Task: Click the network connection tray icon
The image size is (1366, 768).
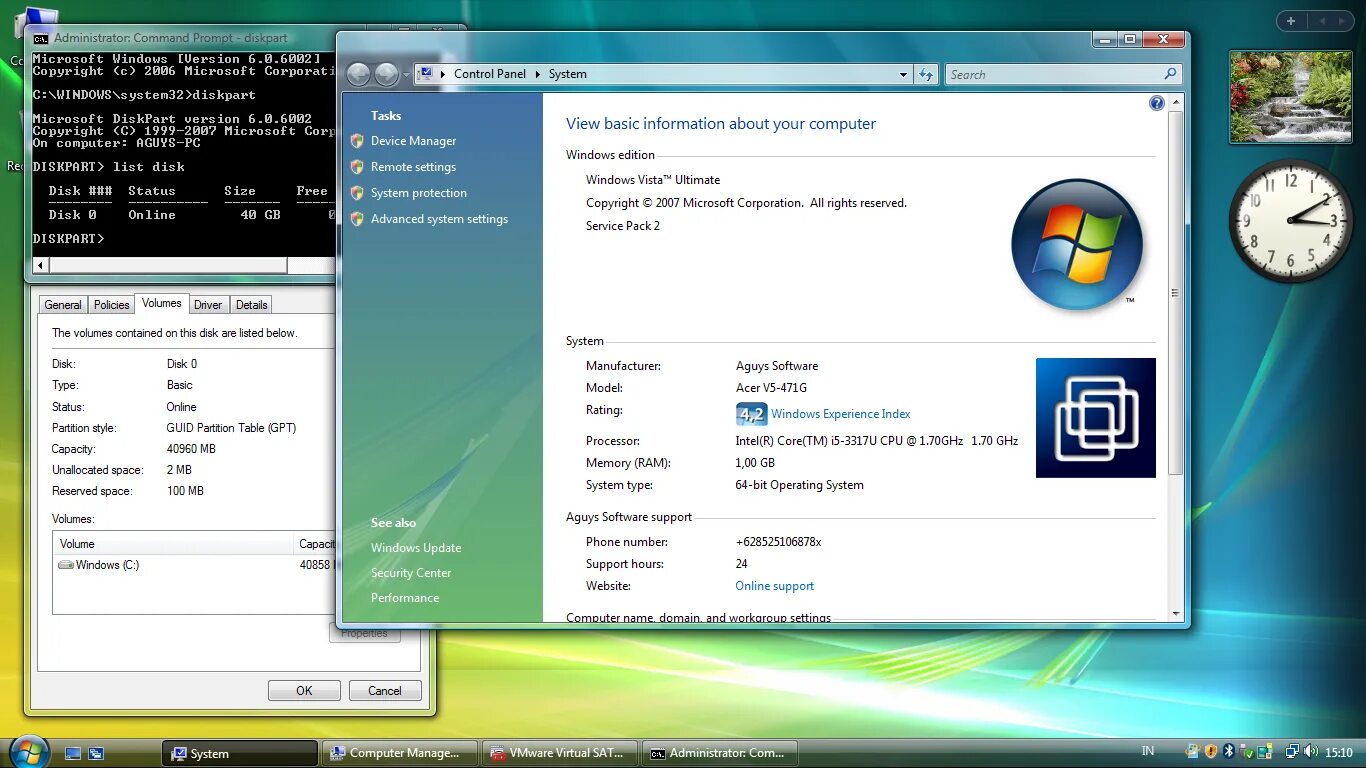Action: (1292, 751)
